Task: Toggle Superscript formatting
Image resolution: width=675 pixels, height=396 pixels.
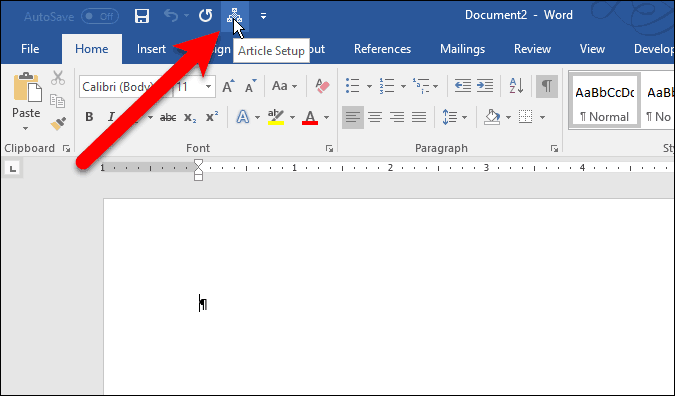Action: coord(212,117)
